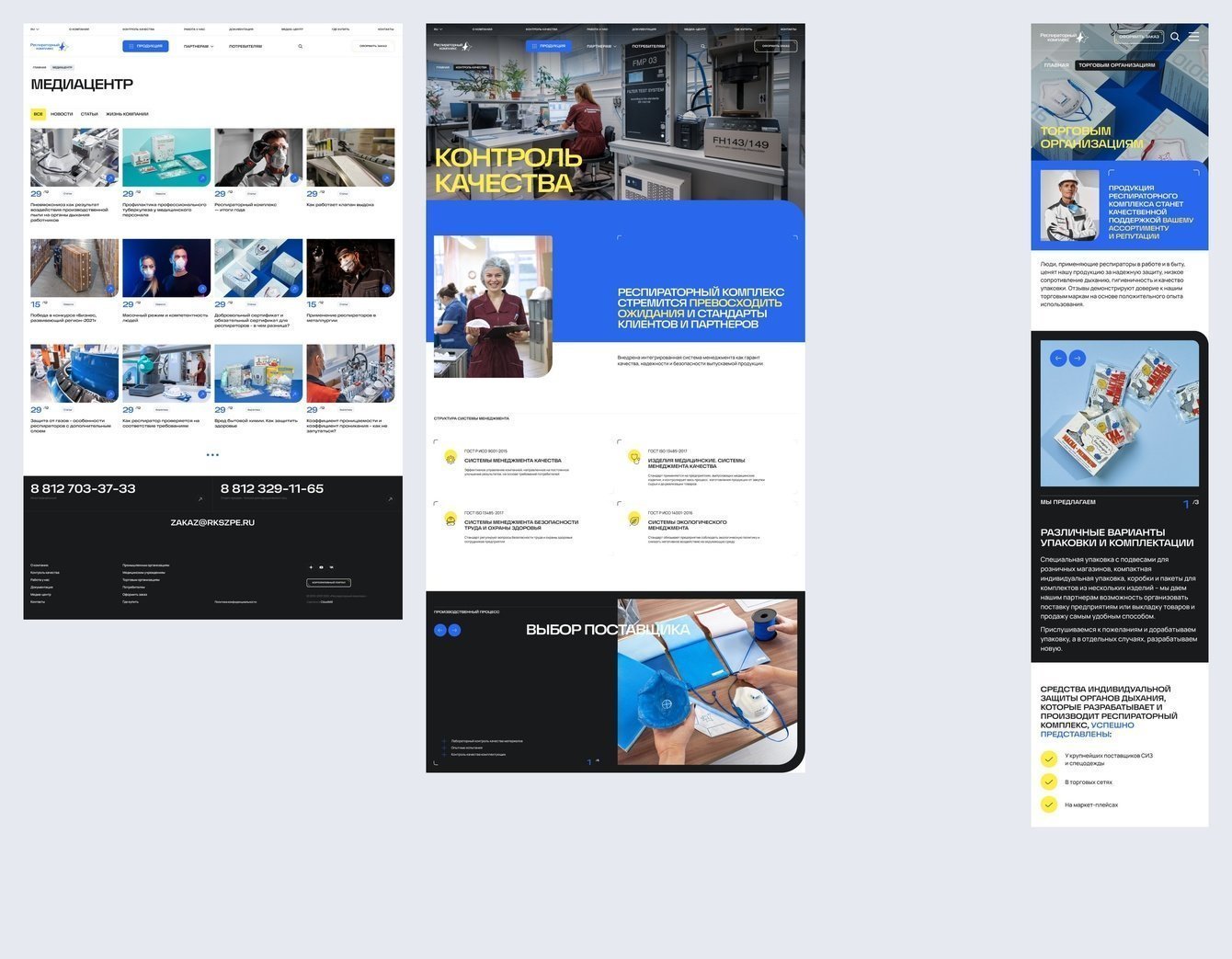Viewport: 1232px width, 959px height.
Task: Click the ISO 9001 quality management icon
Action: pos(451,457)
